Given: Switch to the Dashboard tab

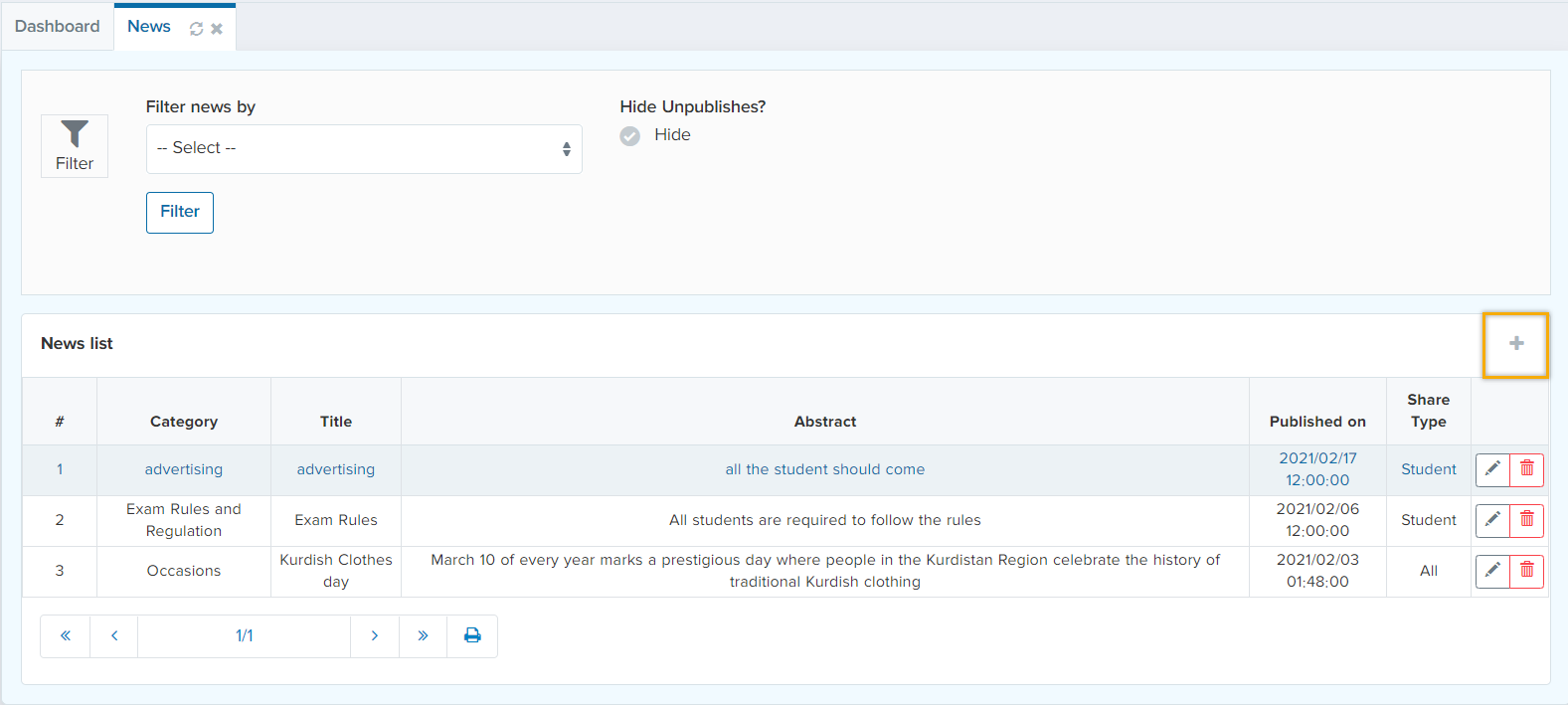Looking at the screenshot, I should click(58, 27).
